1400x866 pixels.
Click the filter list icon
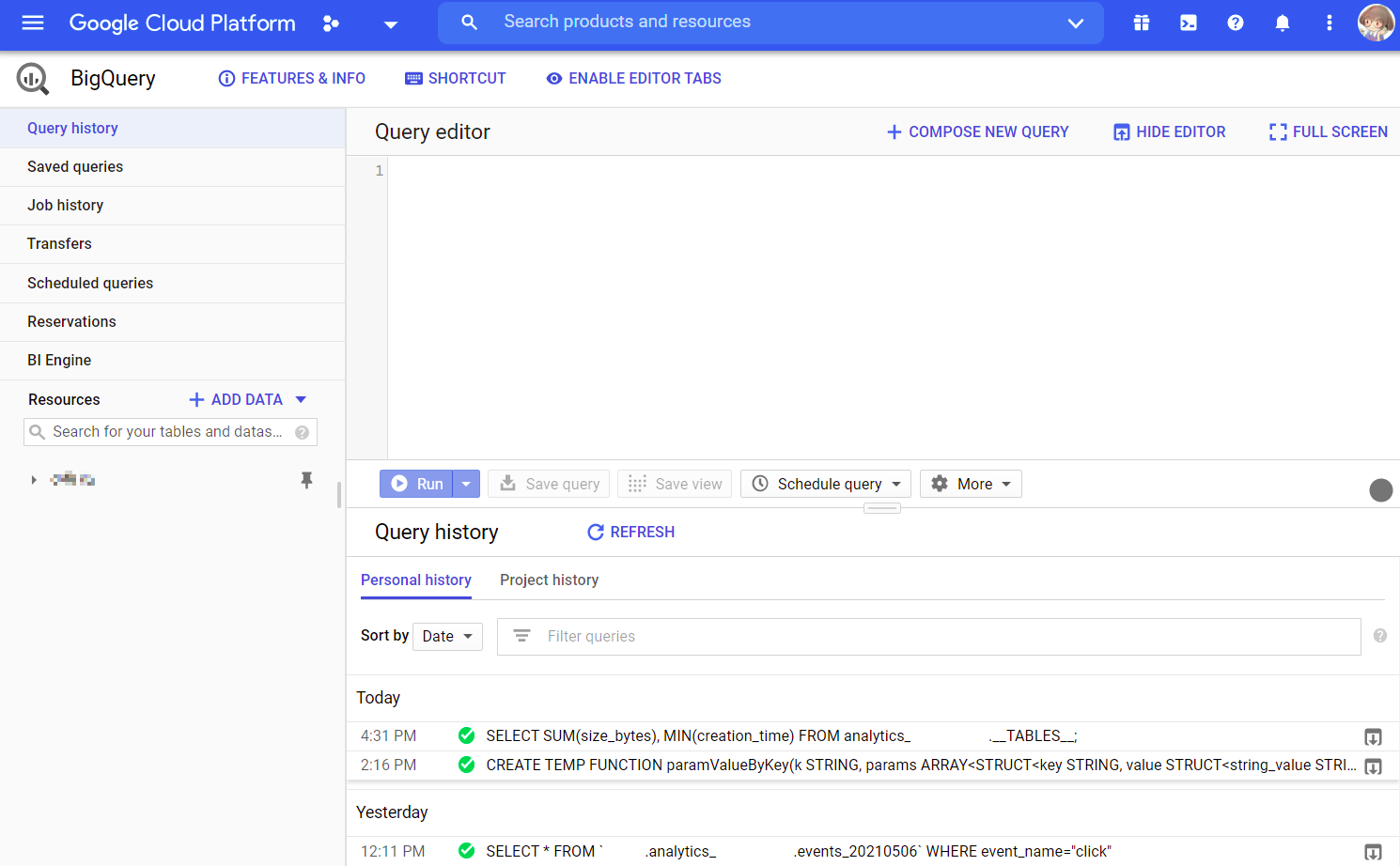521,637
